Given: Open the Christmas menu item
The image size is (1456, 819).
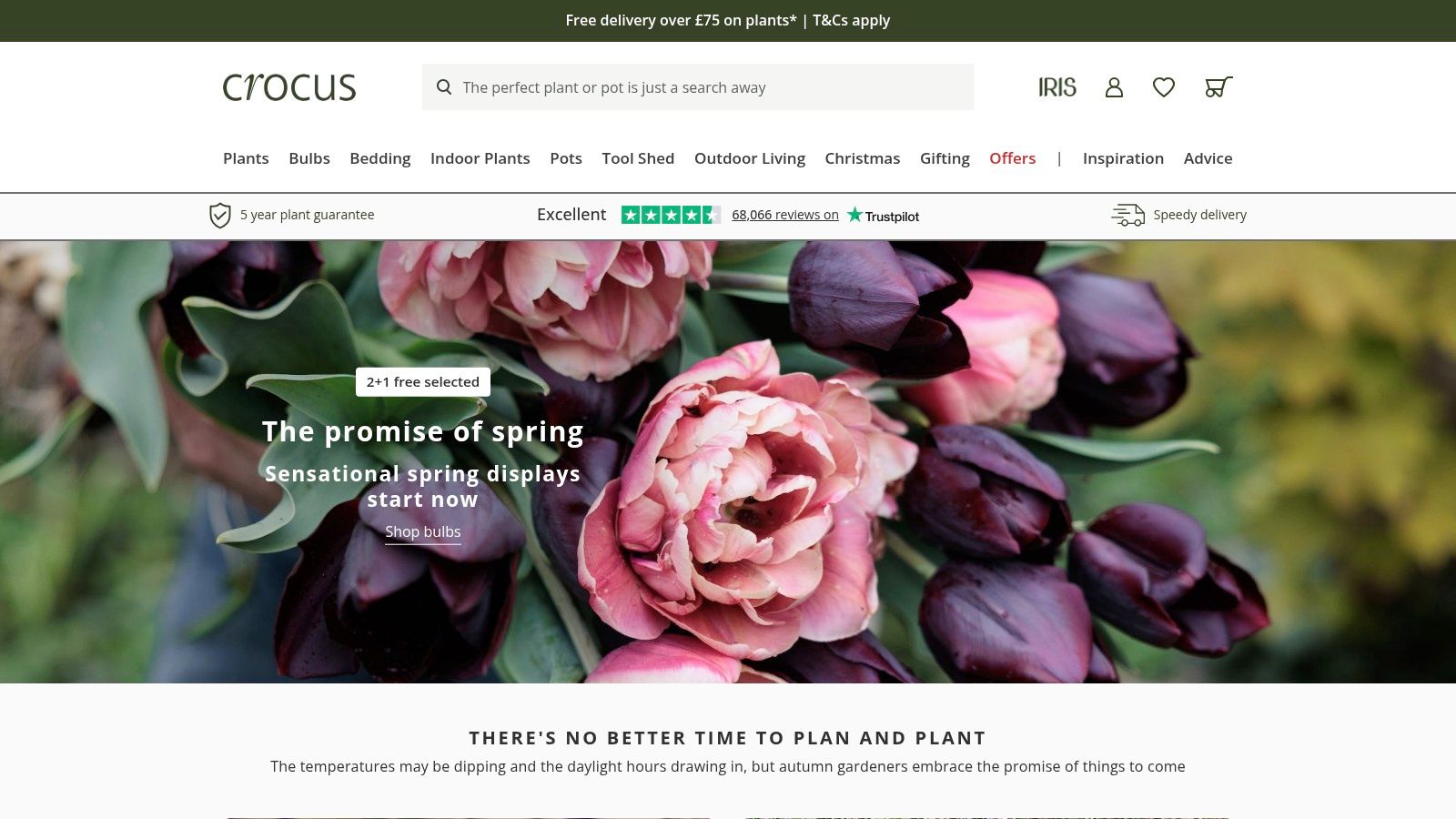Looking at the screenshot, I should (x=862, y=158).
